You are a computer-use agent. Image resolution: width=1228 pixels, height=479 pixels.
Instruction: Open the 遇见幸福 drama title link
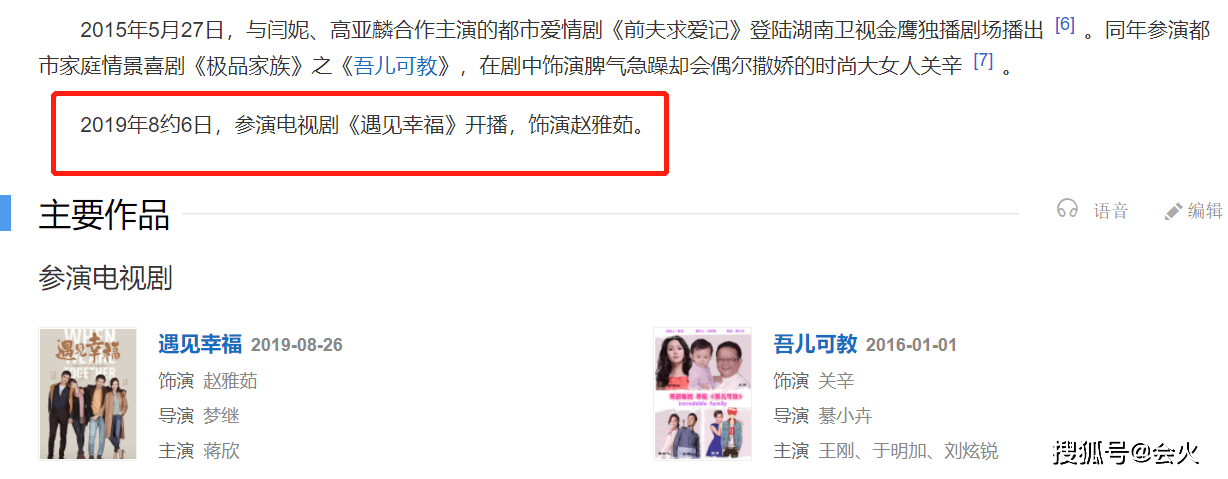coord(200,345)
